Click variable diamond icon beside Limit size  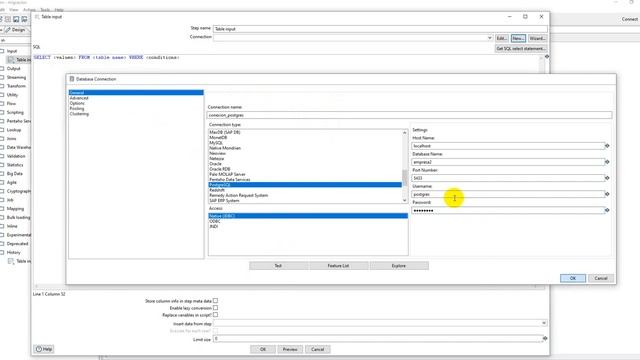[x=545, y=338]
